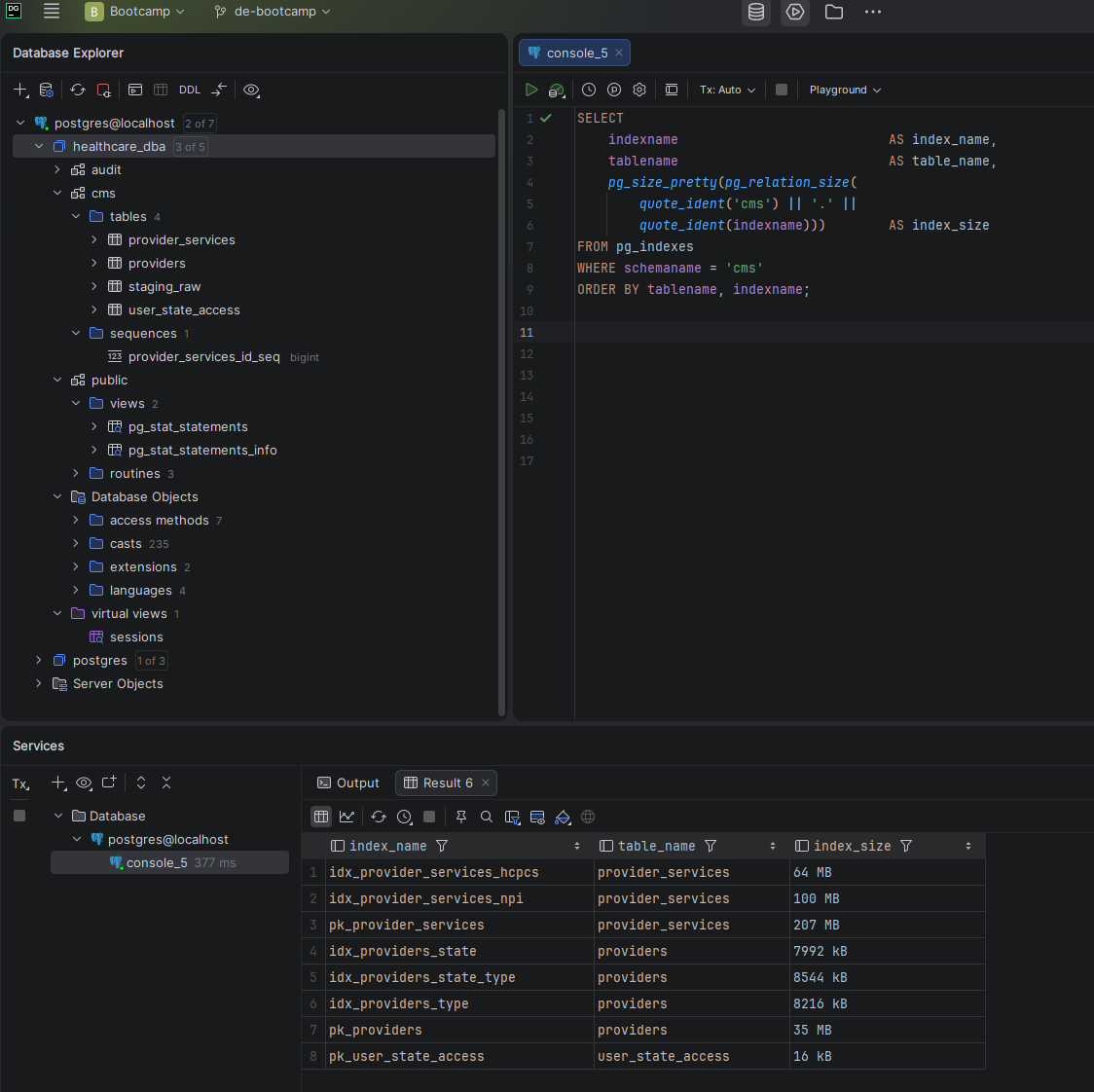
Task: Expand the provider_services table
Action: 94,240
